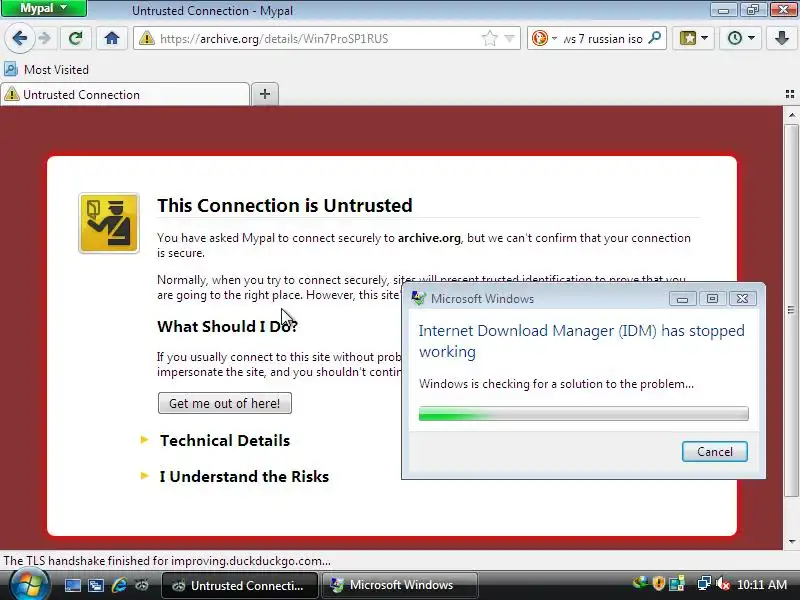Open the Home page button
800x600 pixels.
(112, 38)
